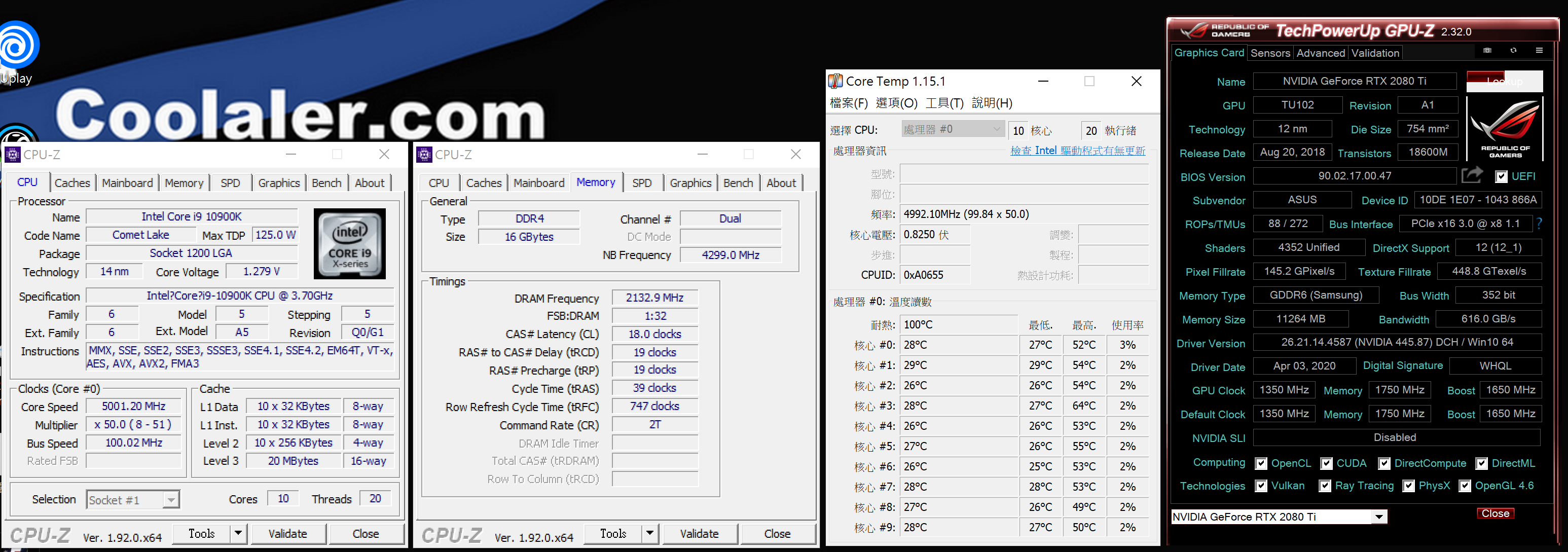The height and width of the screenshot is (552, 1568).
Task: Take a GPU-Z screenshot with camera icon
Action: point(1487,51)
